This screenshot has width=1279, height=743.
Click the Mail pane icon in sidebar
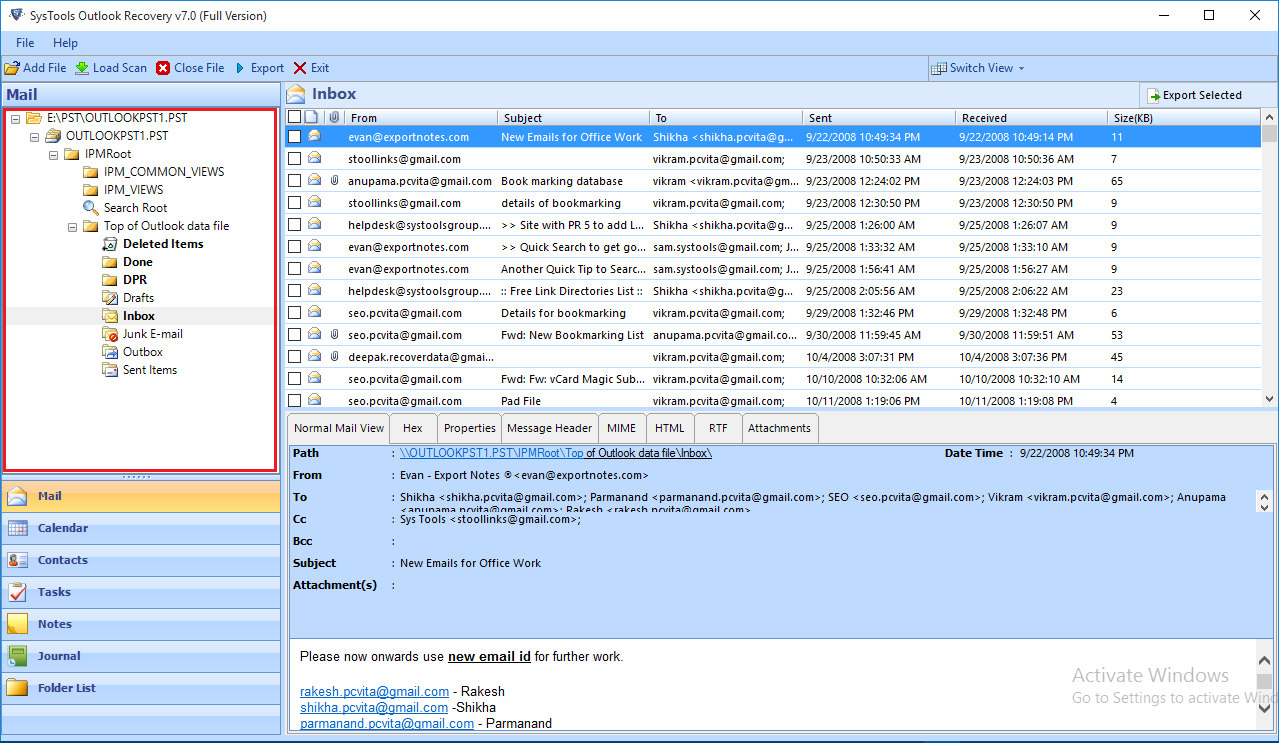click(x=18, y=496)
